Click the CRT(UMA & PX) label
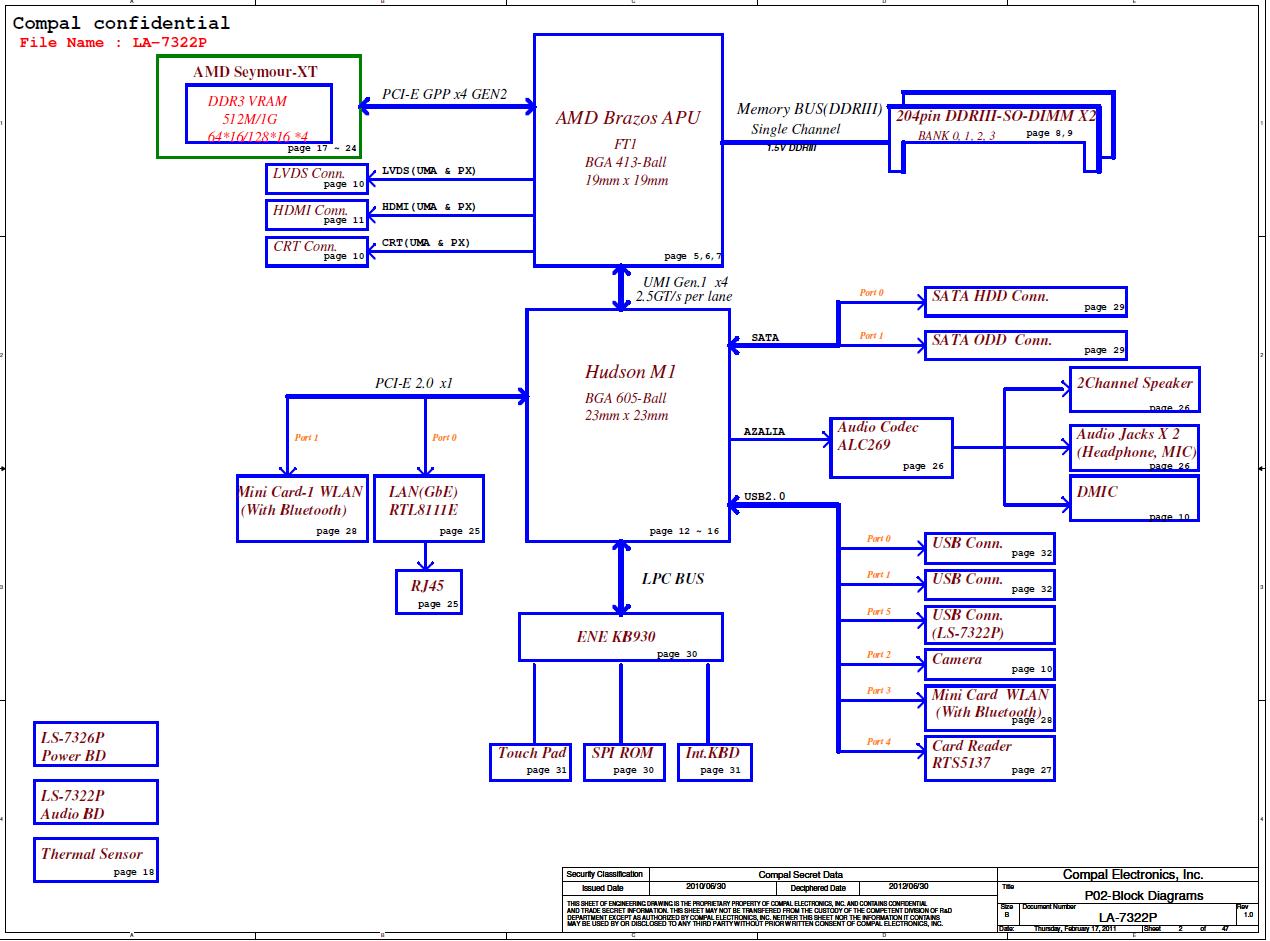This screenshot has height=941, width=1270. click(426, 243)
